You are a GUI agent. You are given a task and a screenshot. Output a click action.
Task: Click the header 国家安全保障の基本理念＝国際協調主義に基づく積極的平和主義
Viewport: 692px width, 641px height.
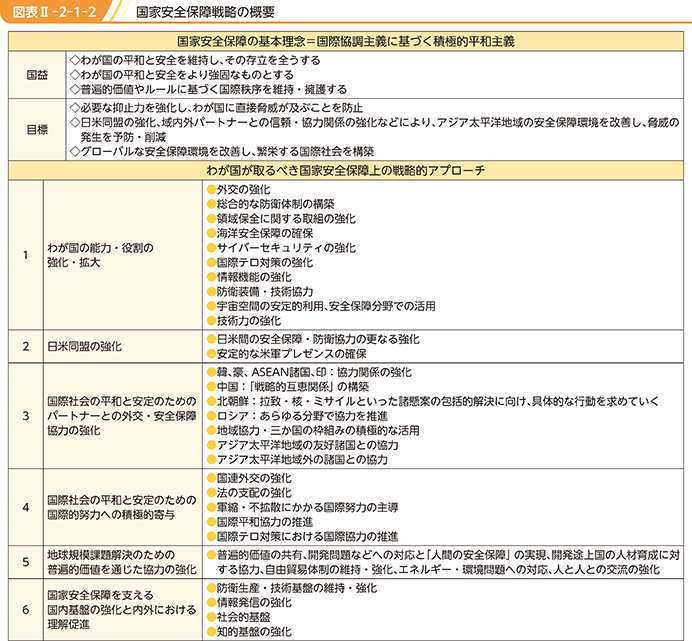[346, 41]
